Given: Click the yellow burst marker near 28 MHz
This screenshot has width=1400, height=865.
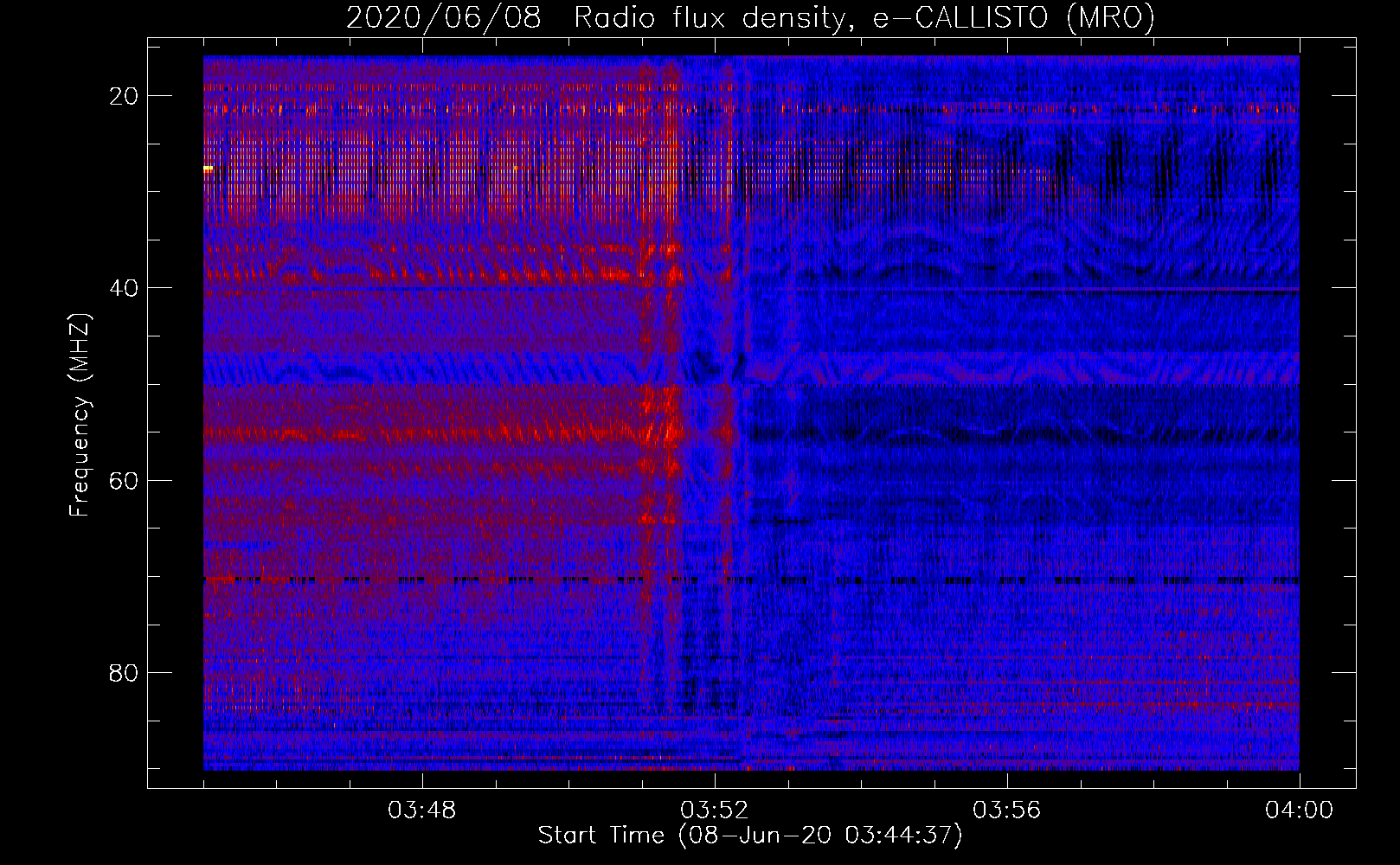Looking at the screenshot, I should pos(208,169).
